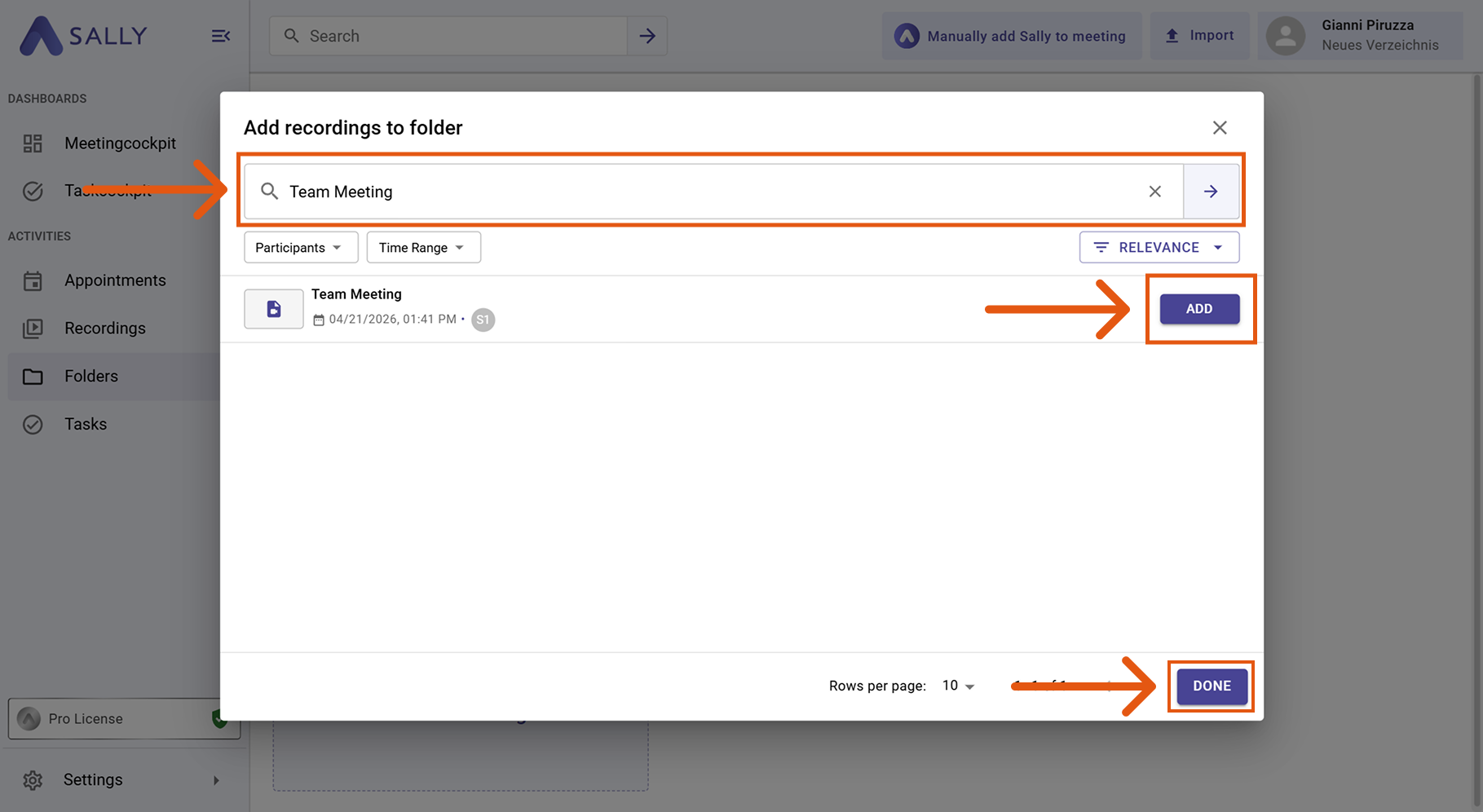This screenshot has width=1483, height=812.
Task: Add the Team Meeting recording
Action: coord(1198,309)
